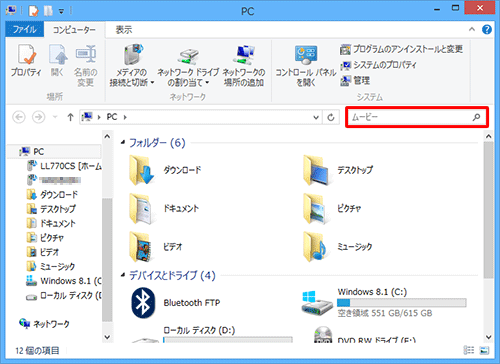Switch to details view in status bar

469,350
